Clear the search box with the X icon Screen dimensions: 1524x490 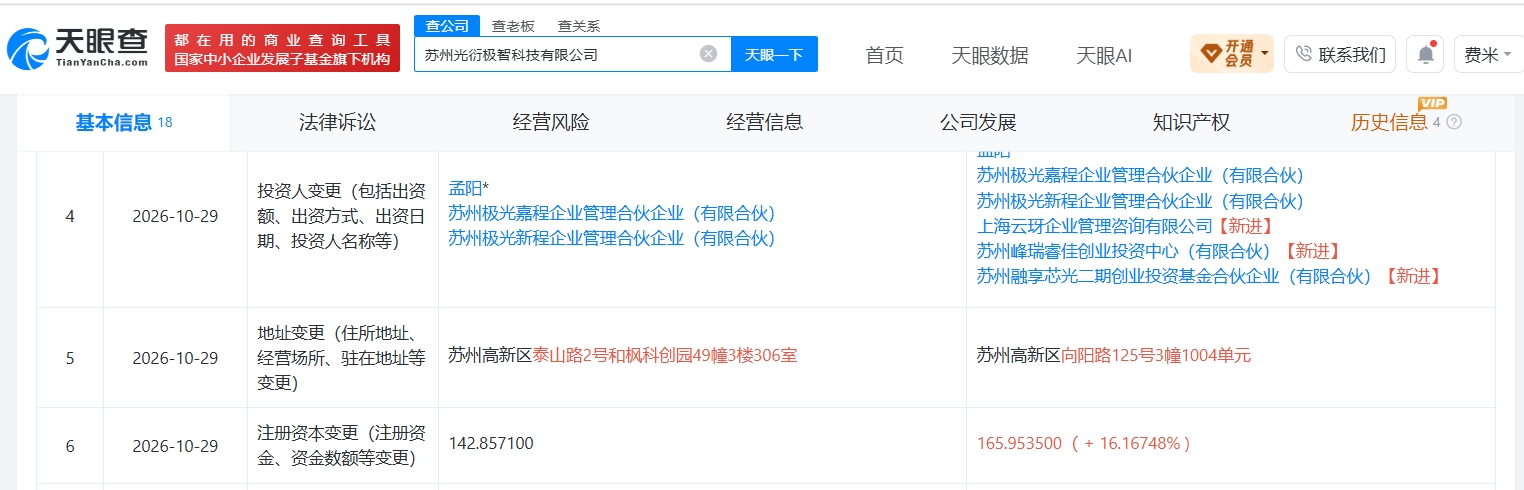coord(708,54)
